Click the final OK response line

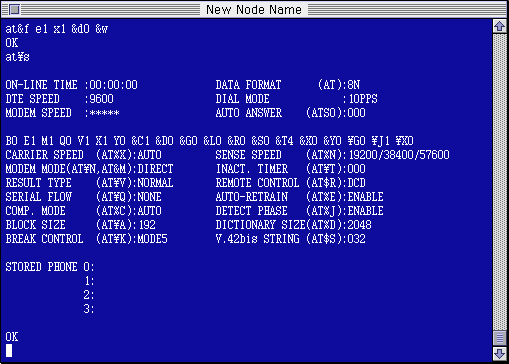(12, 337)
